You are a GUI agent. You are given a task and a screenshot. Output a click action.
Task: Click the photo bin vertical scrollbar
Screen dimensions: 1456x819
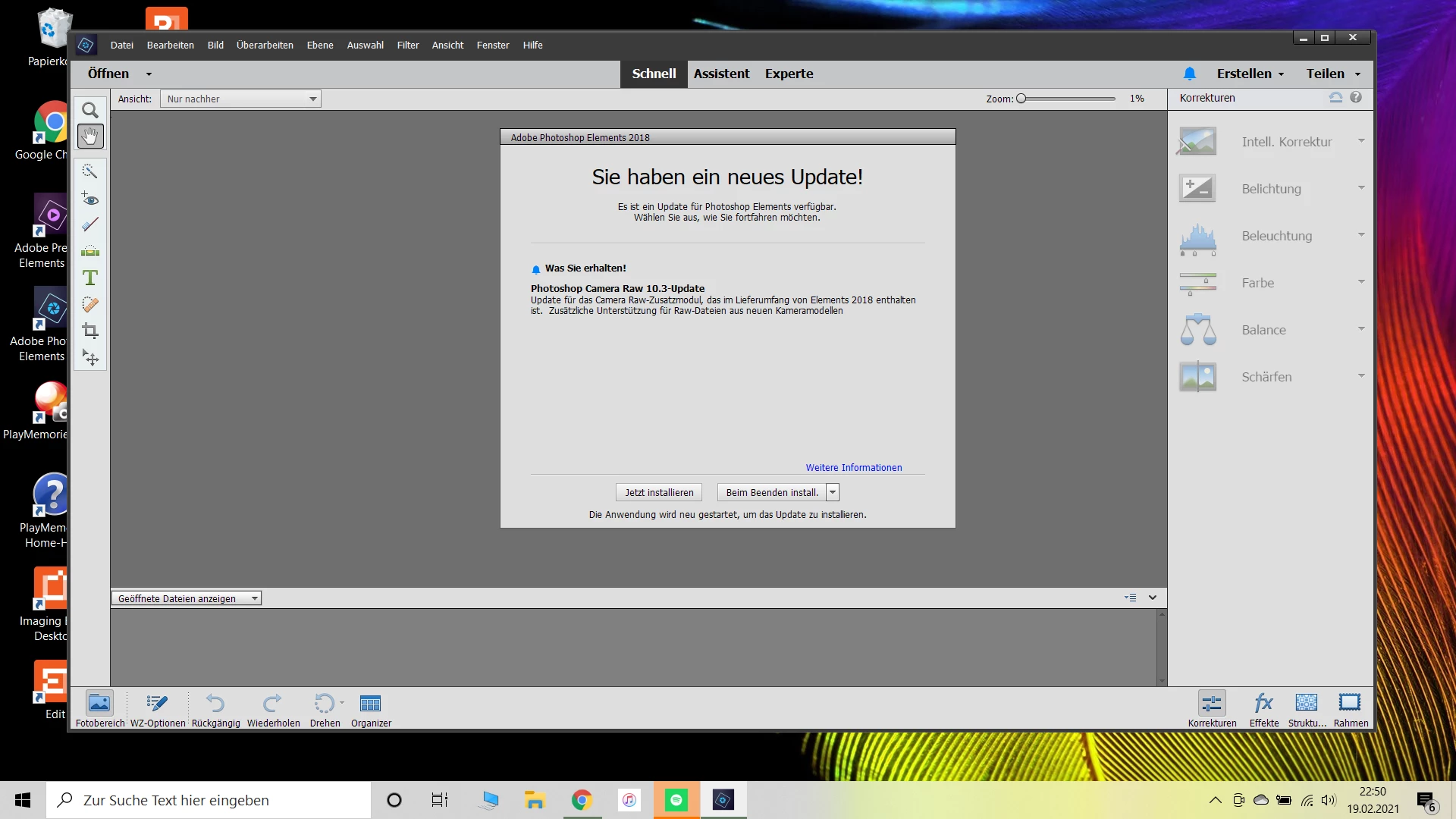point(1161,647)
